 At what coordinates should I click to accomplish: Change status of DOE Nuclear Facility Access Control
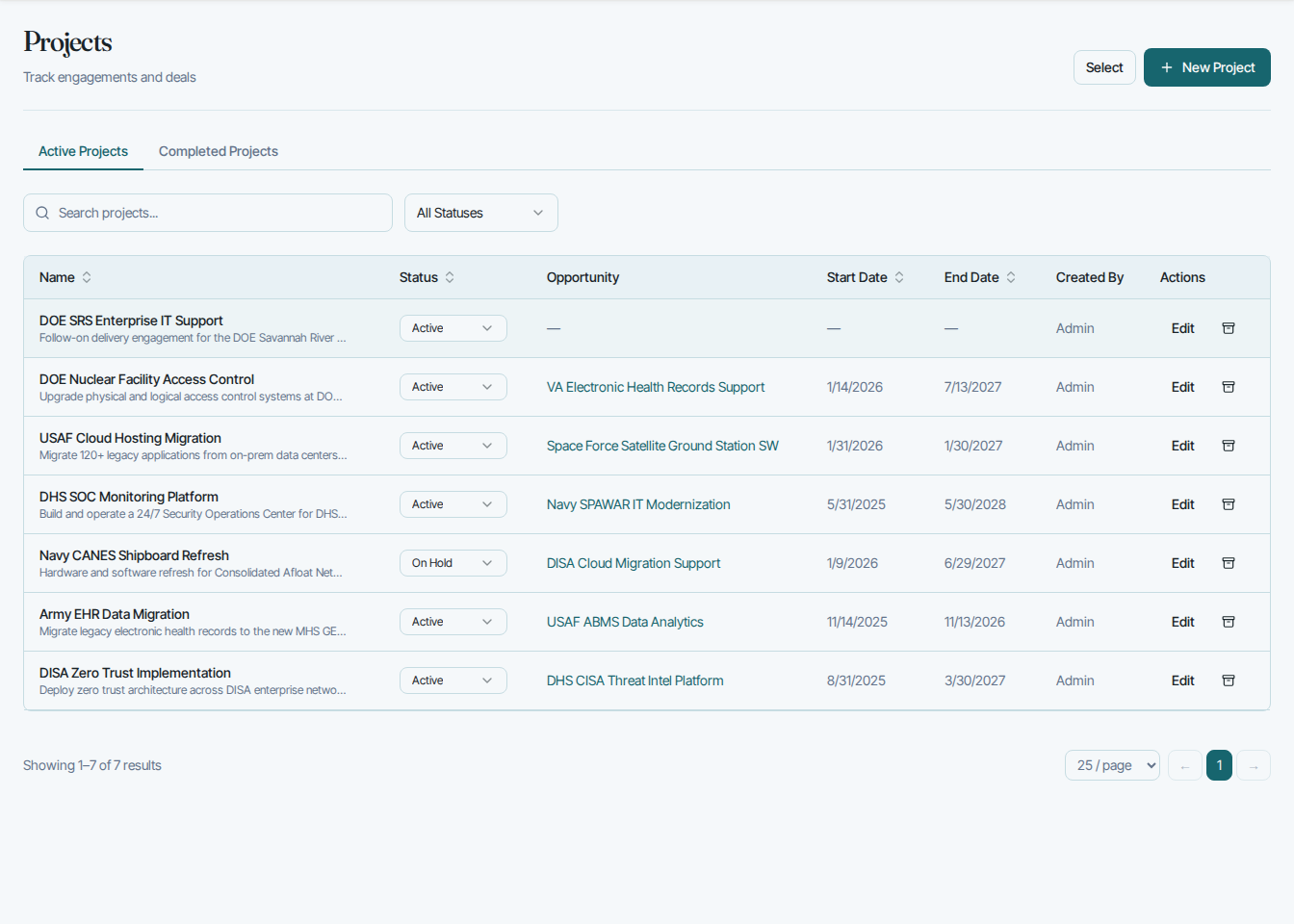[x=453, y=387]
